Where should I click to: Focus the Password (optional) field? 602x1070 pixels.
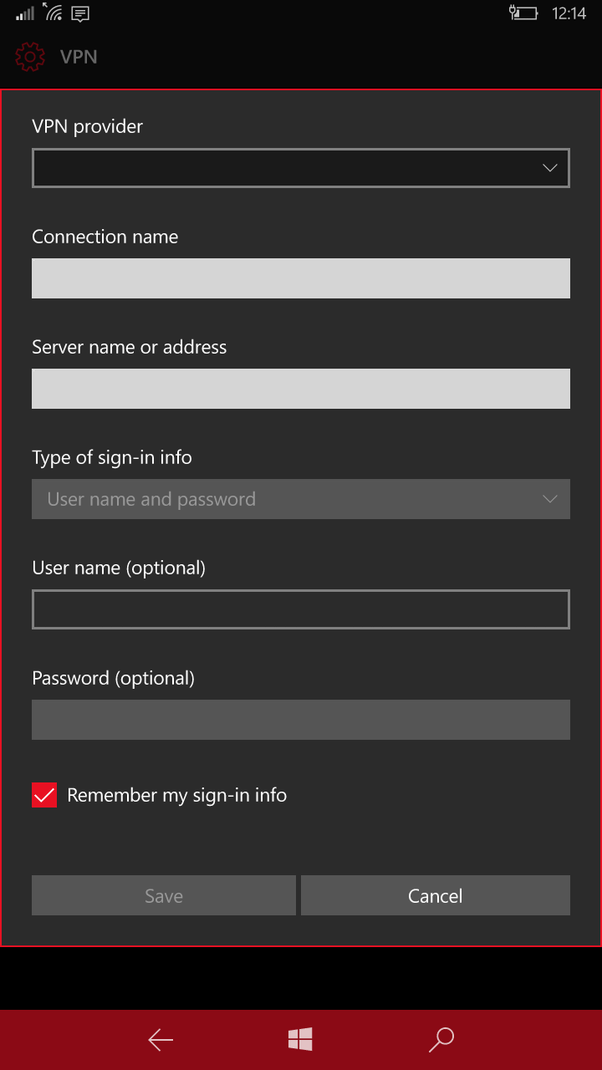point(300,719)
